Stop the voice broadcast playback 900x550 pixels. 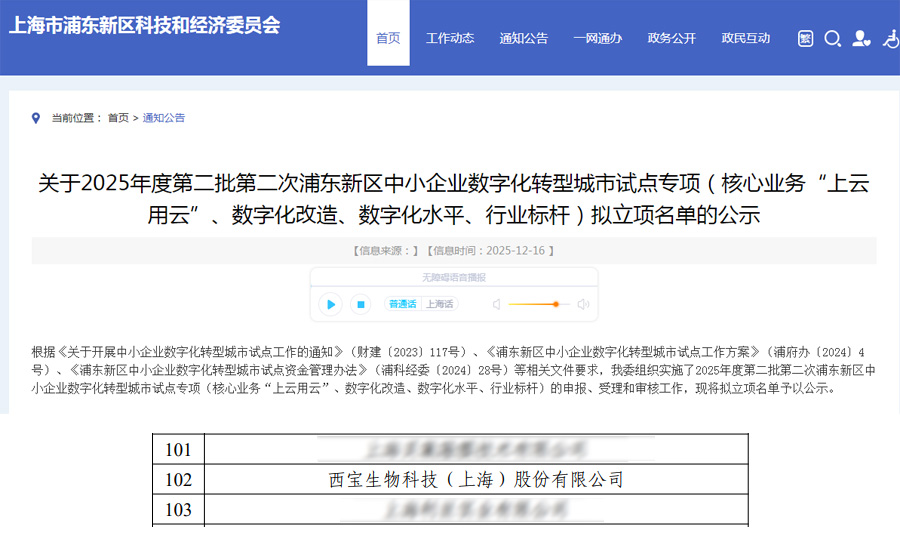tap(361, 304)
